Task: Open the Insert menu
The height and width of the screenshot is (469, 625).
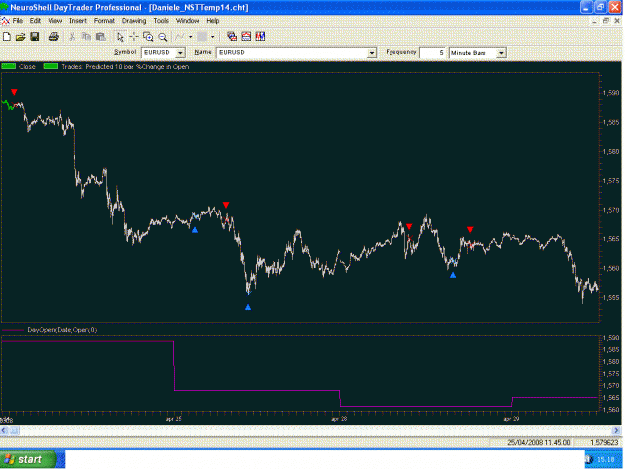Action: tap(78, 21)
